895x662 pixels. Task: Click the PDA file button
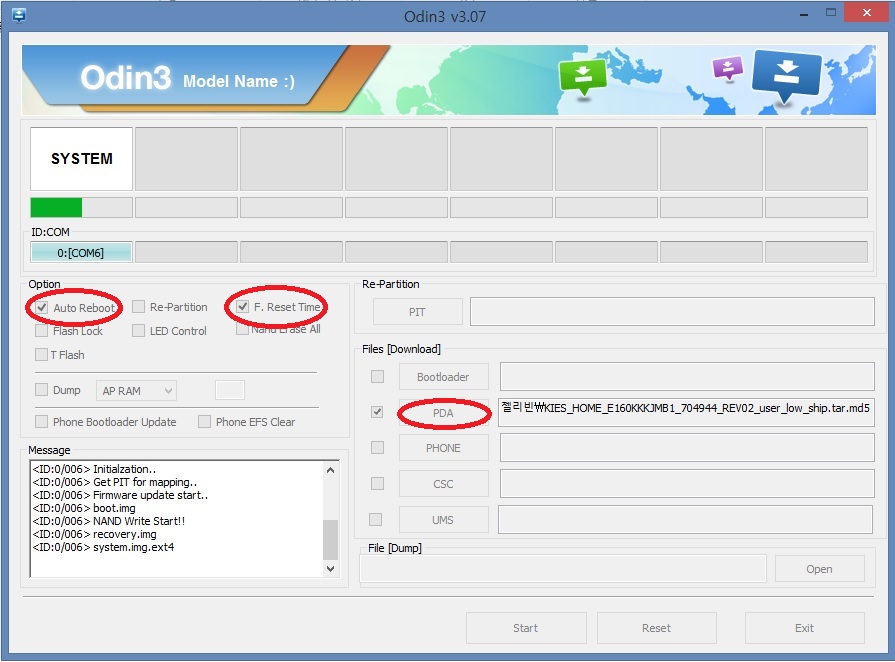click(x=443, y=412)
